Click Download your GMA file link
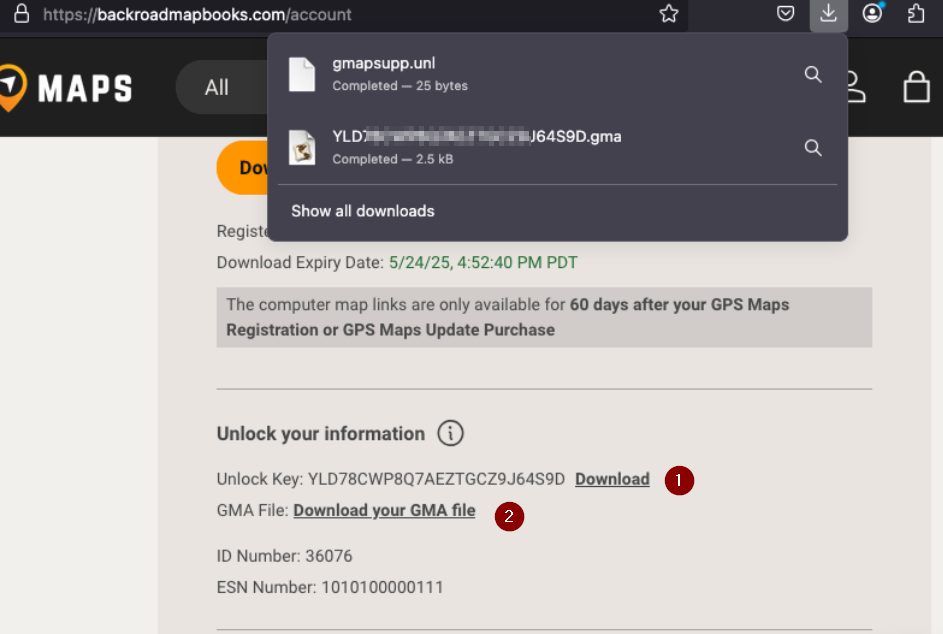The width and height of the screenshot is (943, 634). click(384, 510)
